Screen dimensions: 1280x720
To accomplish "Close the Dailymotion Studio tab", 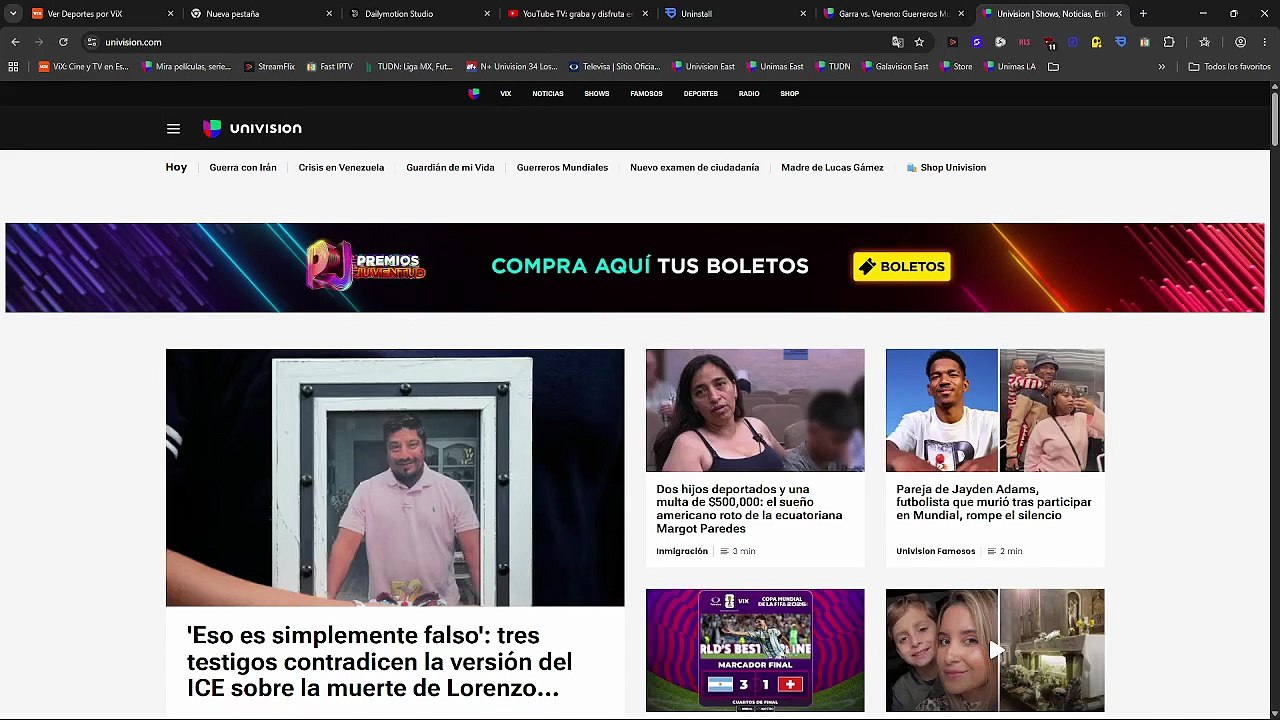I will 487,14.
